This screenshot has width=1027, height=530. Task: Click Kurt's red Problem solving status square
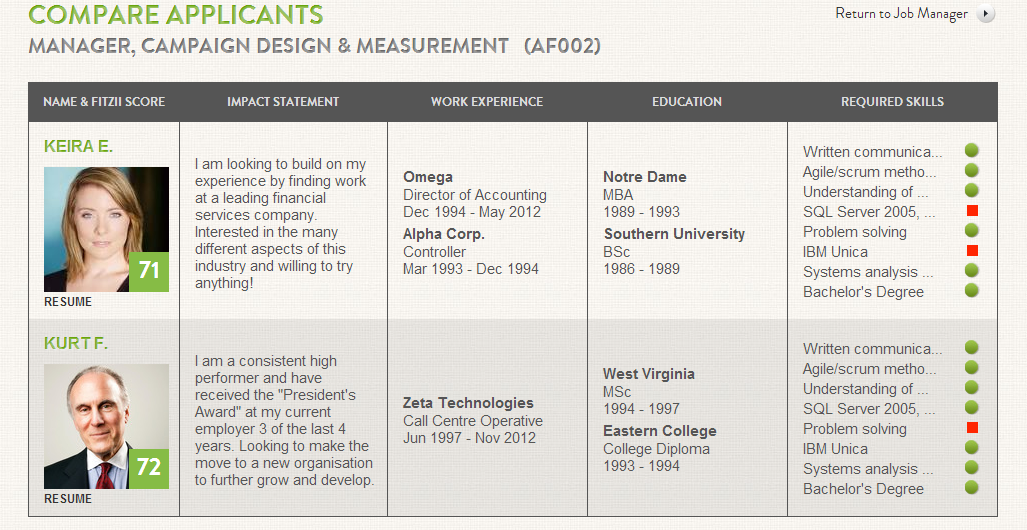[x=971, y=428]
